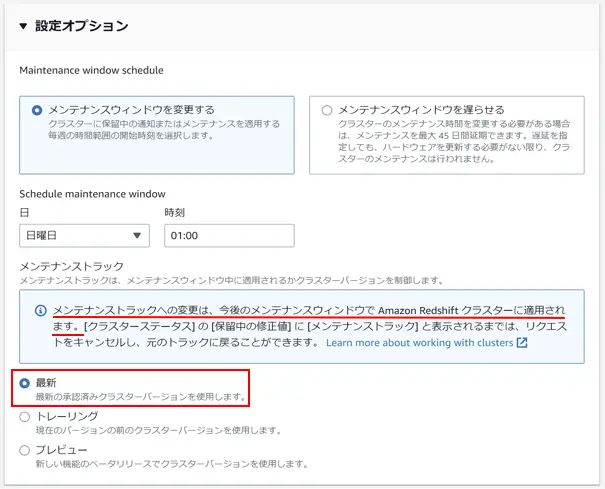
Task: Open the 日曜日 day dropdown
Action: click(84, 235)
